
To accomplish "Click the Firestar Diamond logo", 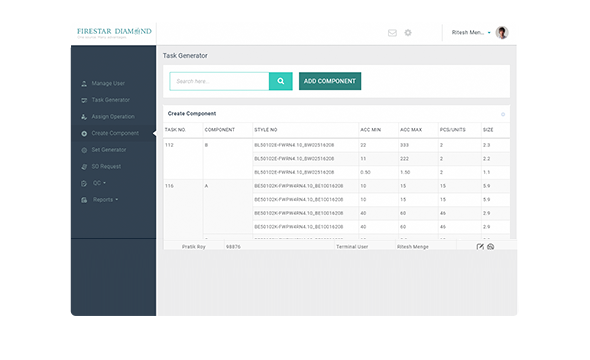I will coord(114,33).
